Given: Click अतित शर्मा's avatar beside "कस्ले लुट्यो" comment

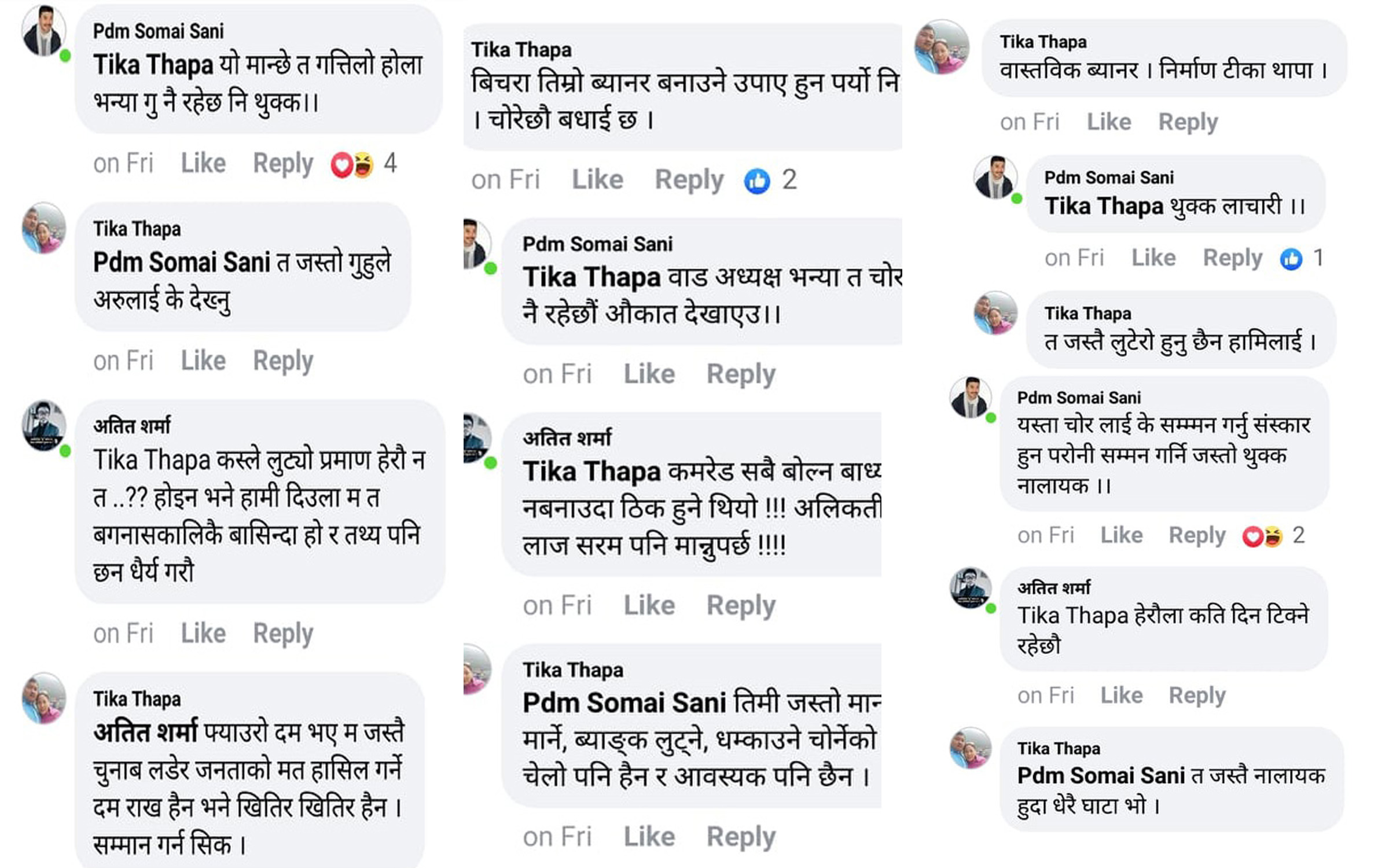Looking at the screenshot, I should point(44,426).
